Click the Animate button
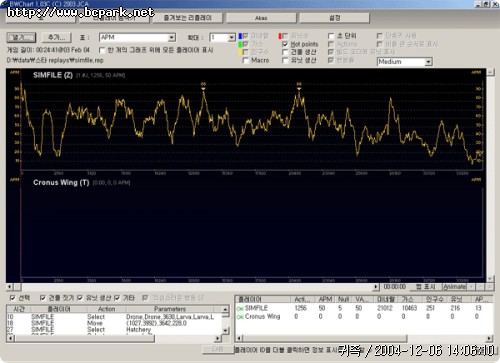The image size is (500, 363). point(454,287)
